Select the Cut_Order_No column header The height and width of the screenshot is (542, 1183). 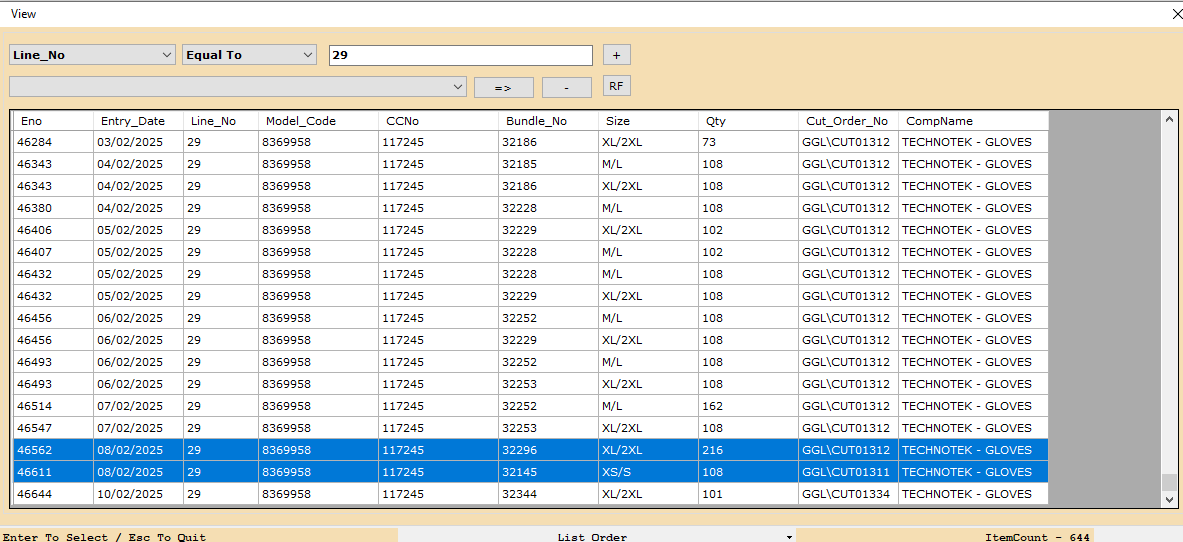coord(846,121)
